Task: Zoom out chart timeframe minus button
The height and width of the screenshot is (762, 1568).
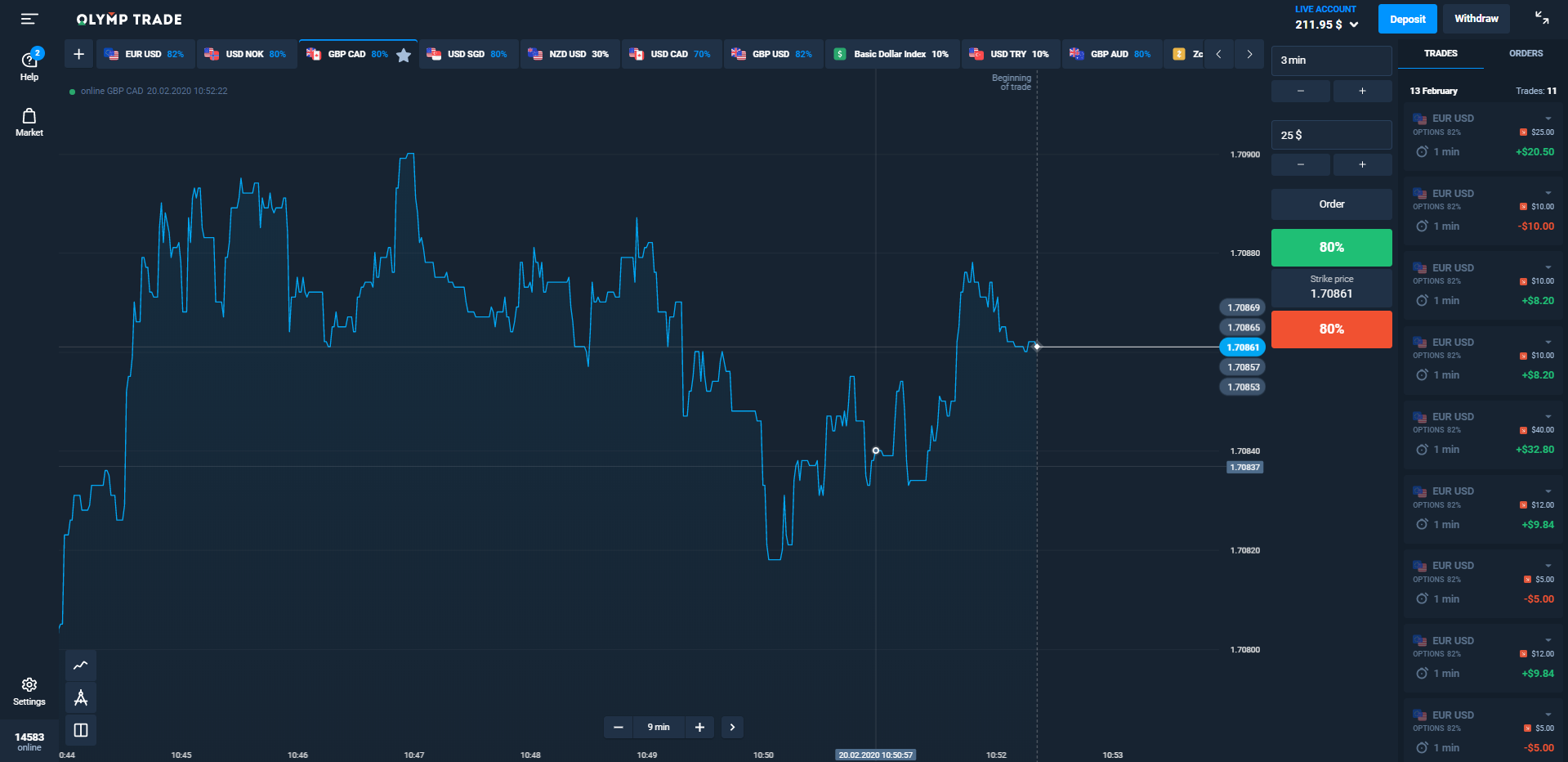Action: tap(619, 727)
